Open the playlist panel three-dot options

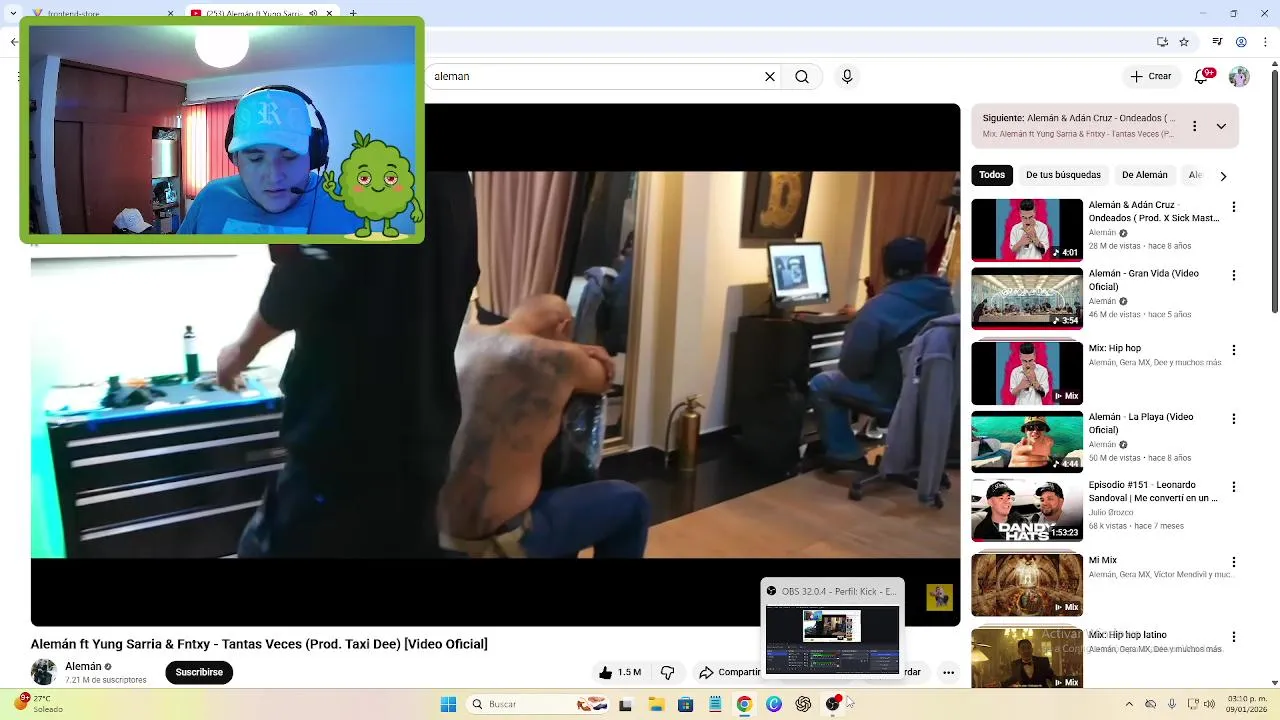pyautogui.click(x=1194, y=126)
